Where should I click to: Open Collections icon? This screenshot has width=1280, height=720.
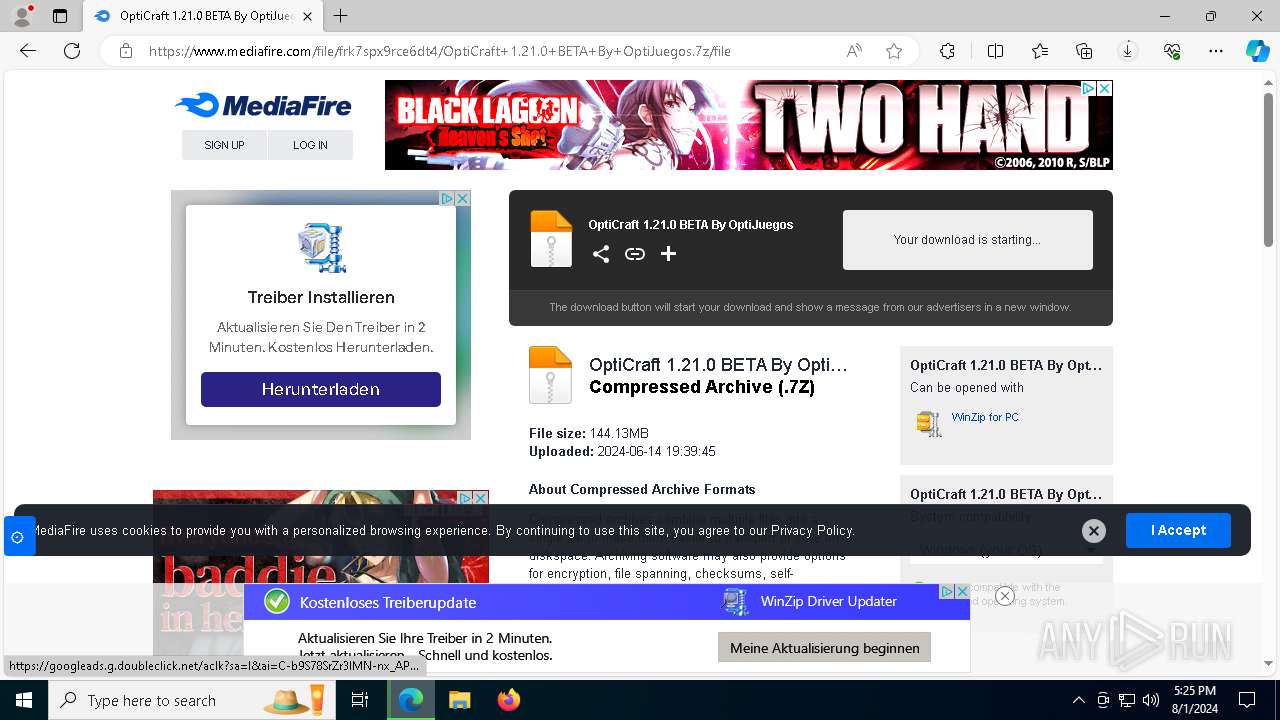1084,51
